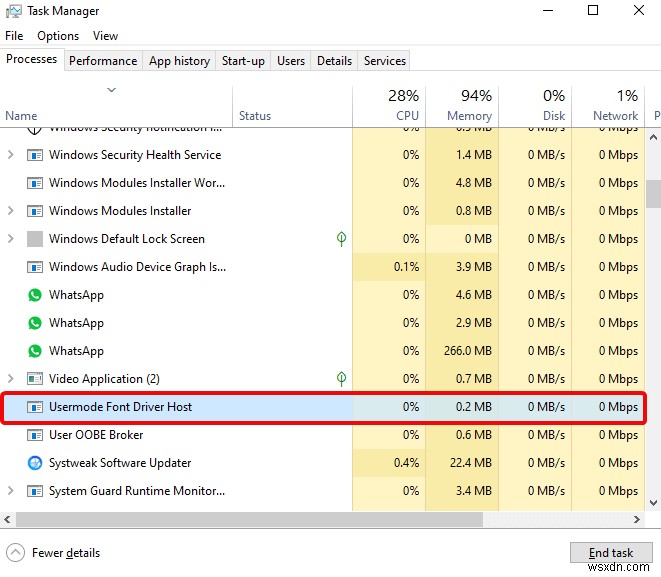Click the Windows Audio Device Graph process icon
This screenshot has width=661, height=577.
[35, 267]
